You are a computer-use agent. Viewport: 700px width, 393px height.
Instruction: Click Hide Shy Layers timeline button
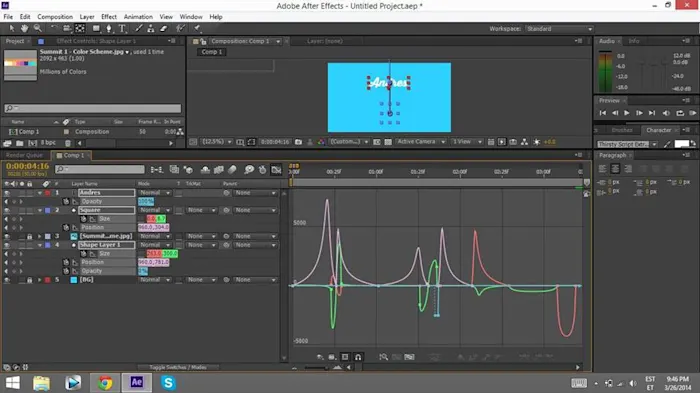[205, 170]
